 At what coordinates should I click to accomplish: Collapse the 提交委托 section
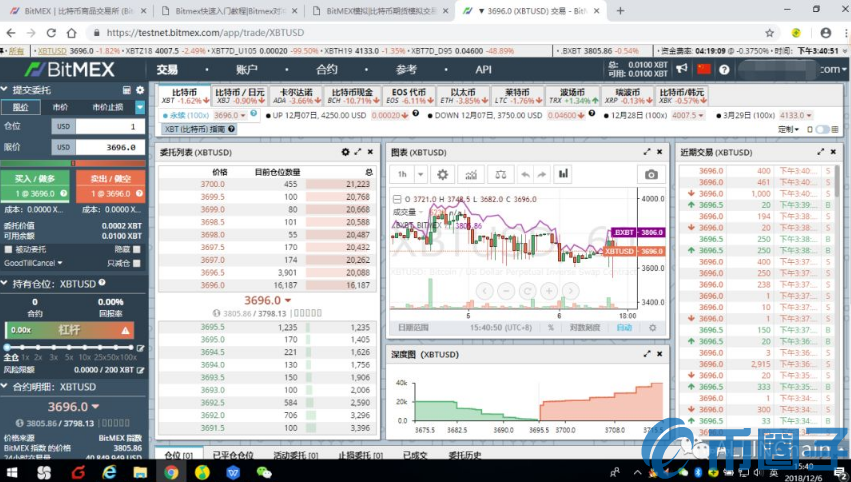[x=4, y=90]
